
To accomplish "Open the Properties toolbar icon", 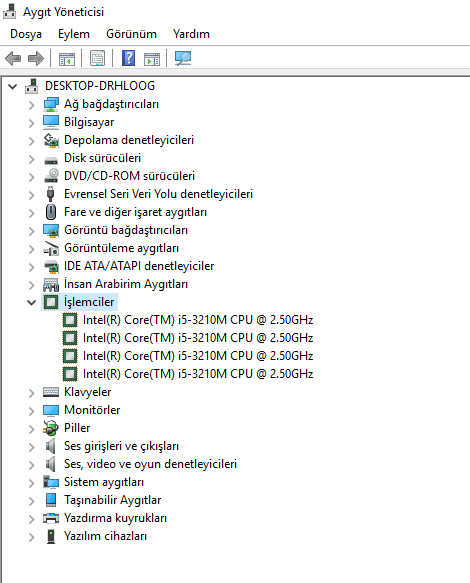I will pyautogui.click(x=97, y=58).
